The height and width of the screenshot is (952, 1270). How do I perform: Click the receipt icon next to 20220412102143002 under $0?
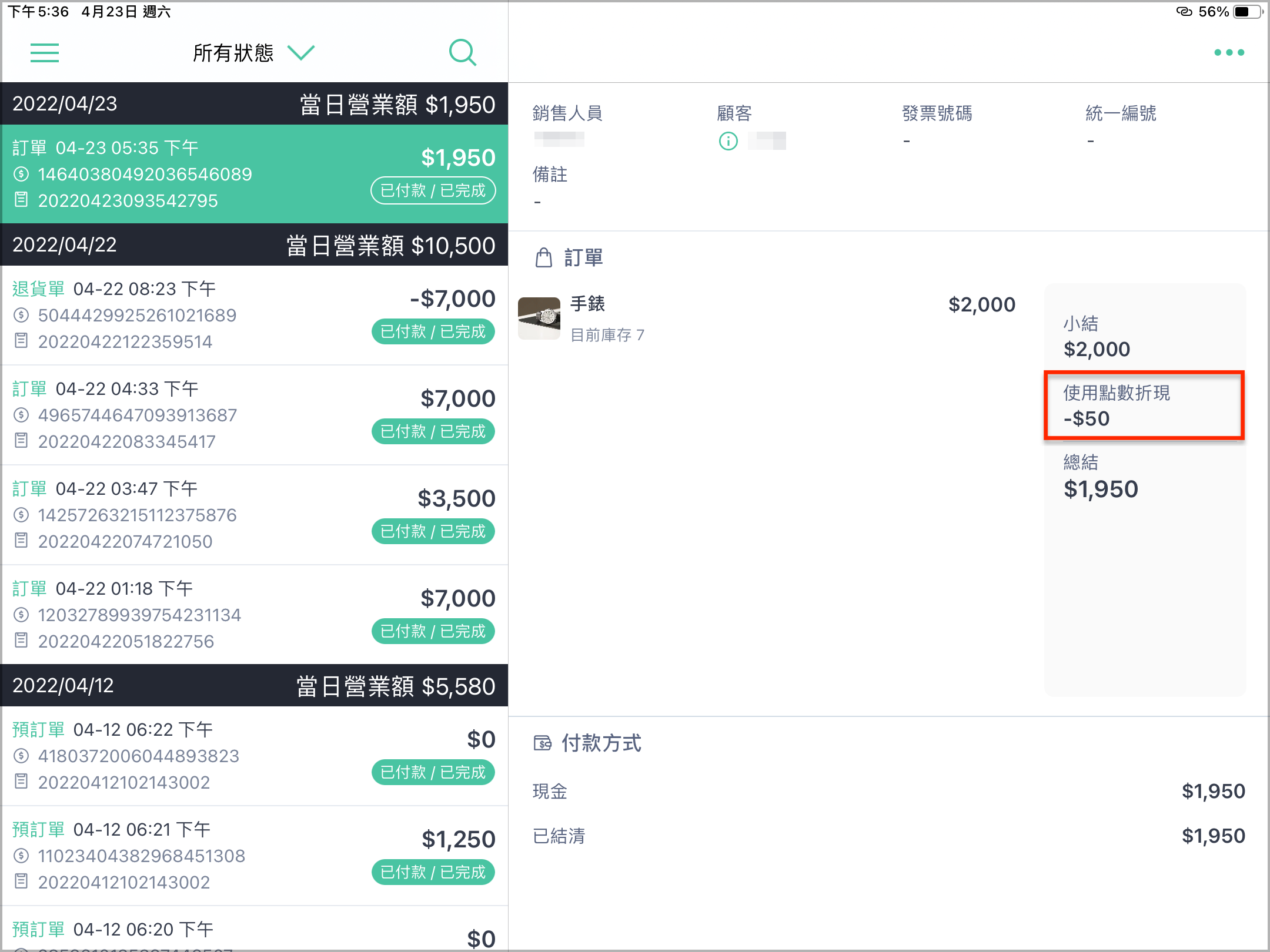coord(21,782)
